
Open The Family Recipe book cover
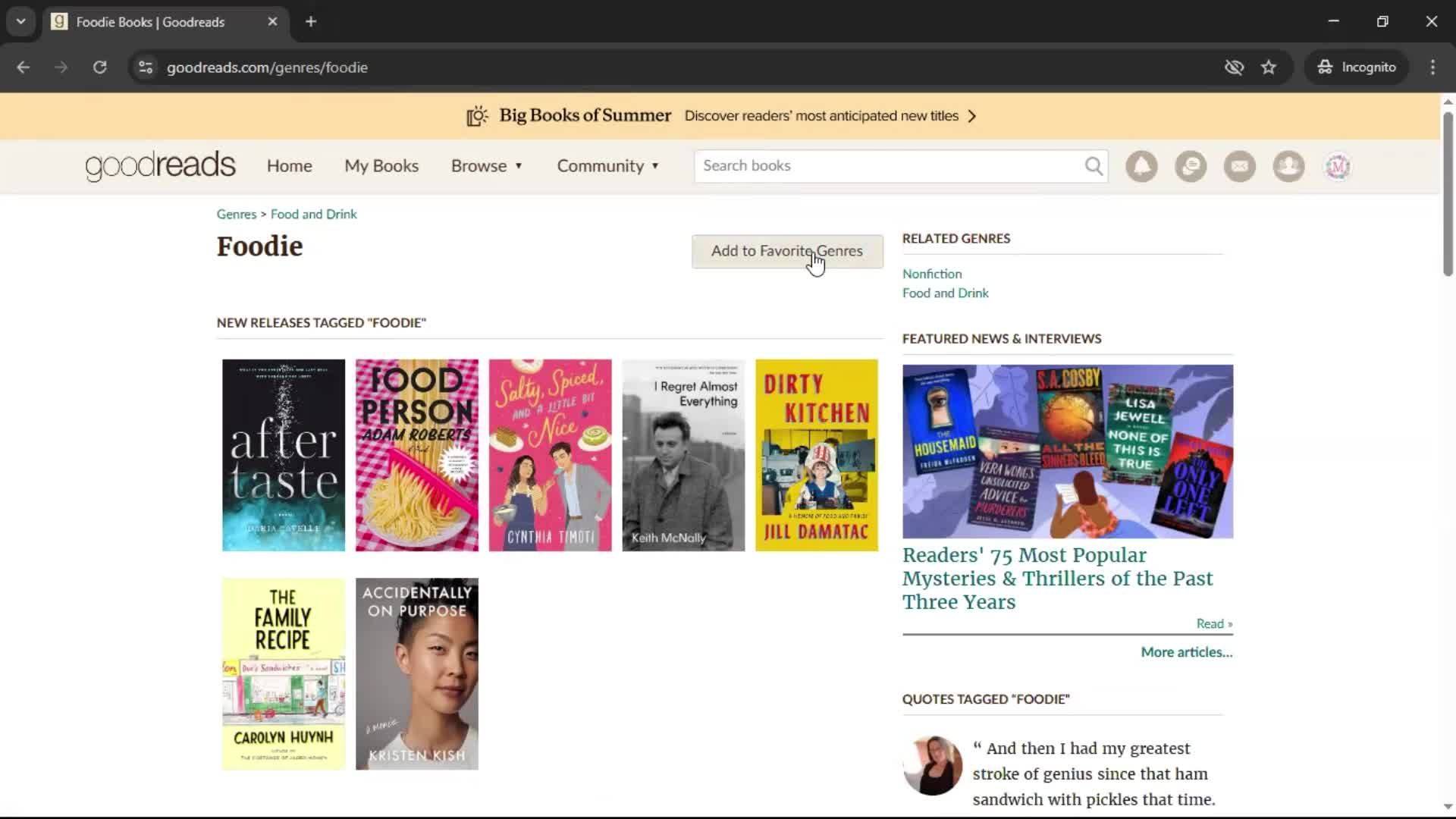pyautogui.click(x=284, y=674)
